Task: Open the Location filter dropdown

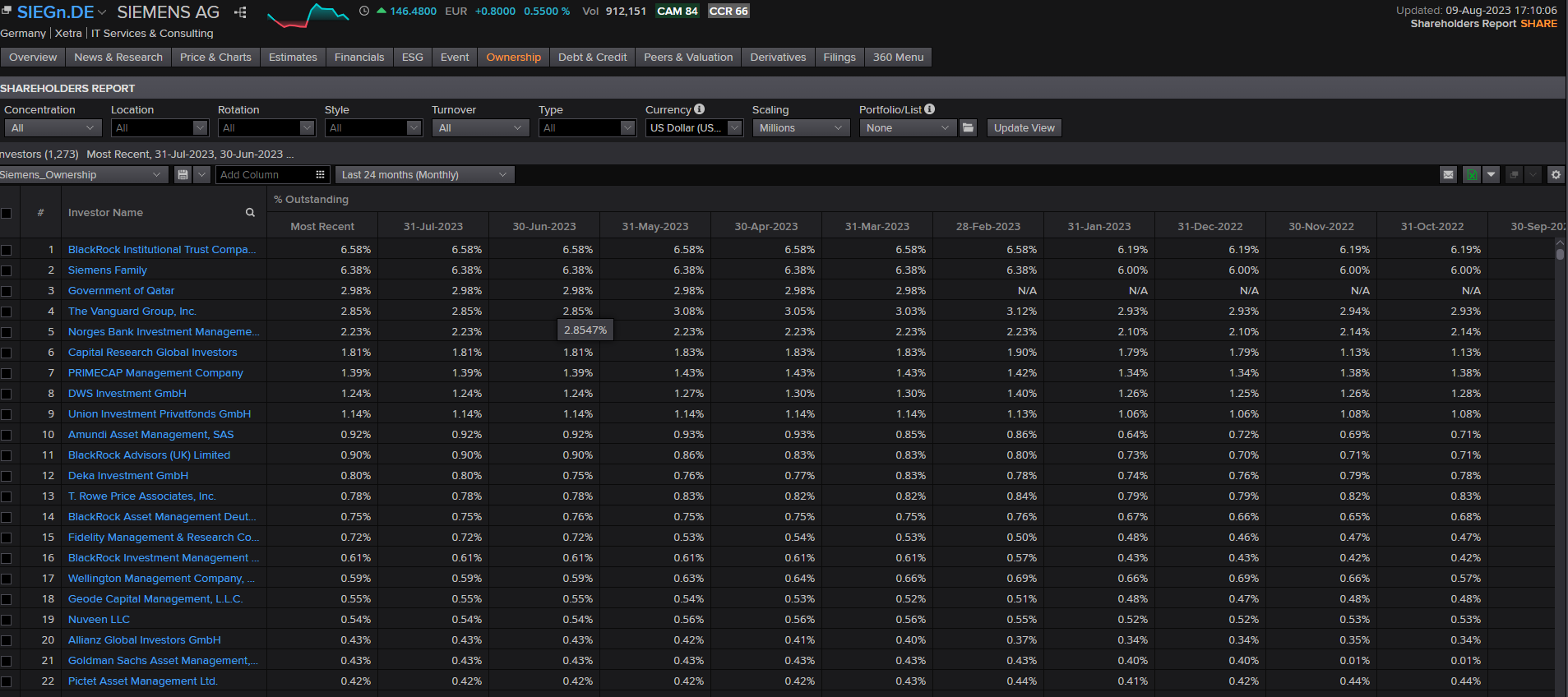Action: (160, 127)
